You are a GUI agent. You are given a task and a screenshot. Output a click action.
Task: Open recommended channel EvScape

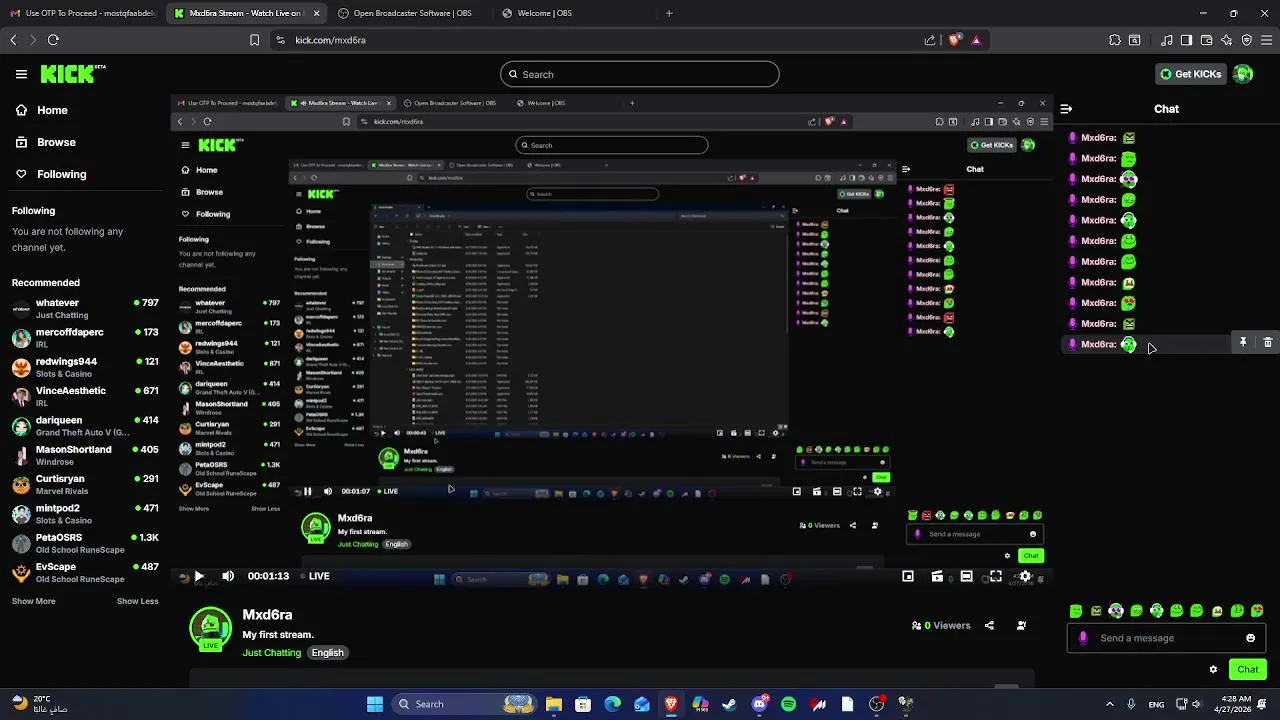85,572
